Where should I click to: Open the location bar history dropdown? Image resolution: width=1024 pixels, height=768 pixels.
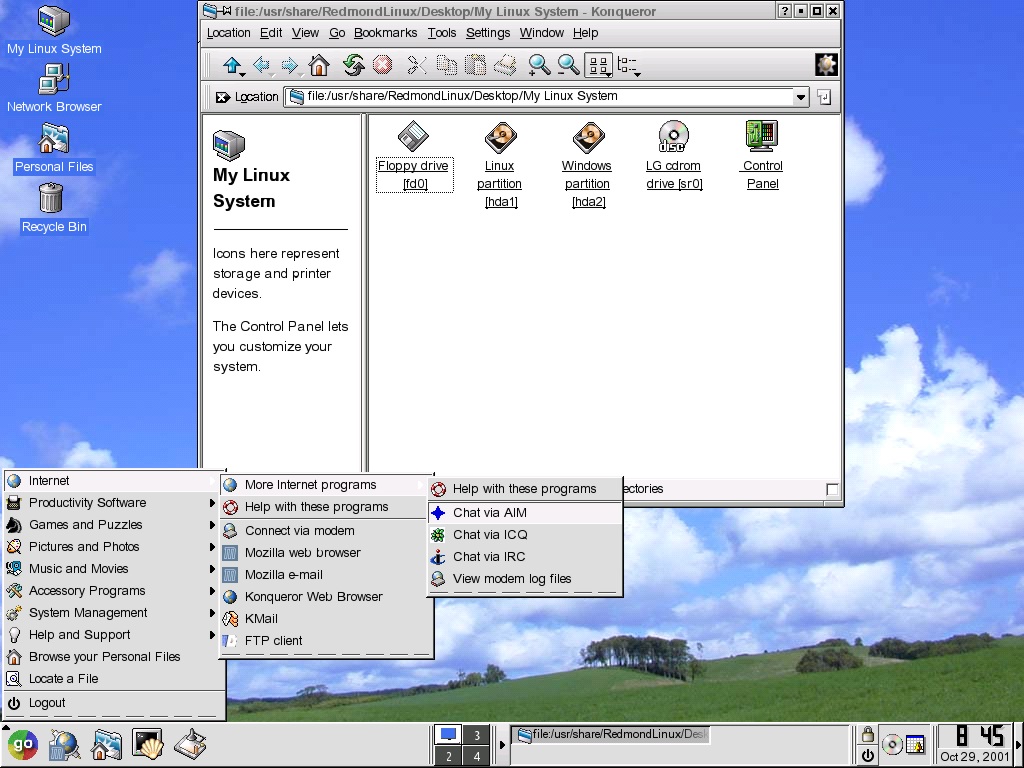[801, 97]
